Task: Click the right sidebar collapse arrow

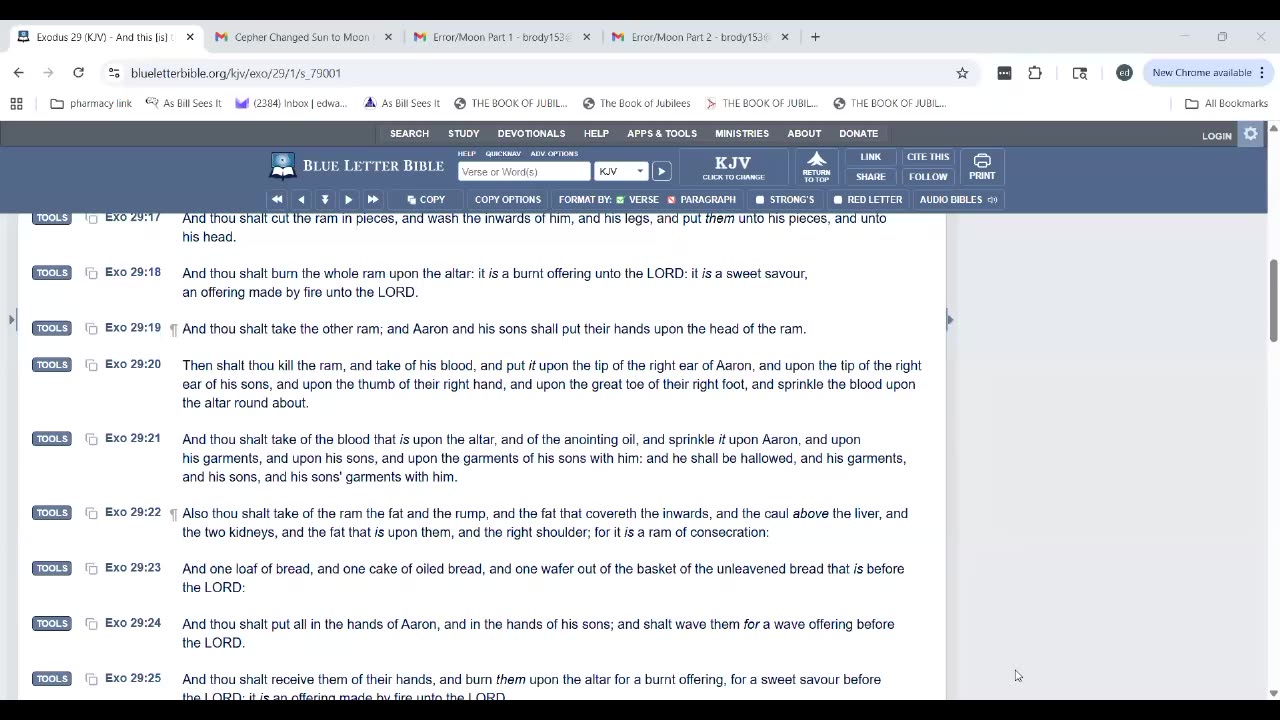Action: point(949,320)
